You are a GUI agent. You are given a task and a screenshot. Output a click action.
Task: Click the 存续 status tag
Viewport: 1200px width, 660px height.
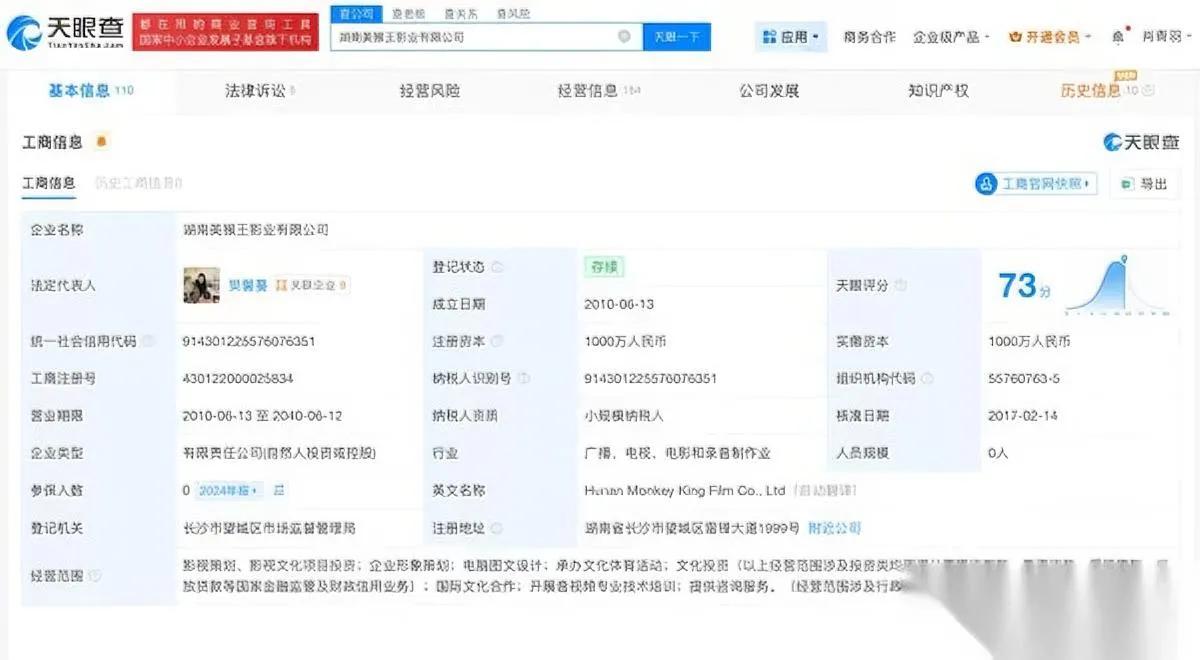click(x=604, y=267)
